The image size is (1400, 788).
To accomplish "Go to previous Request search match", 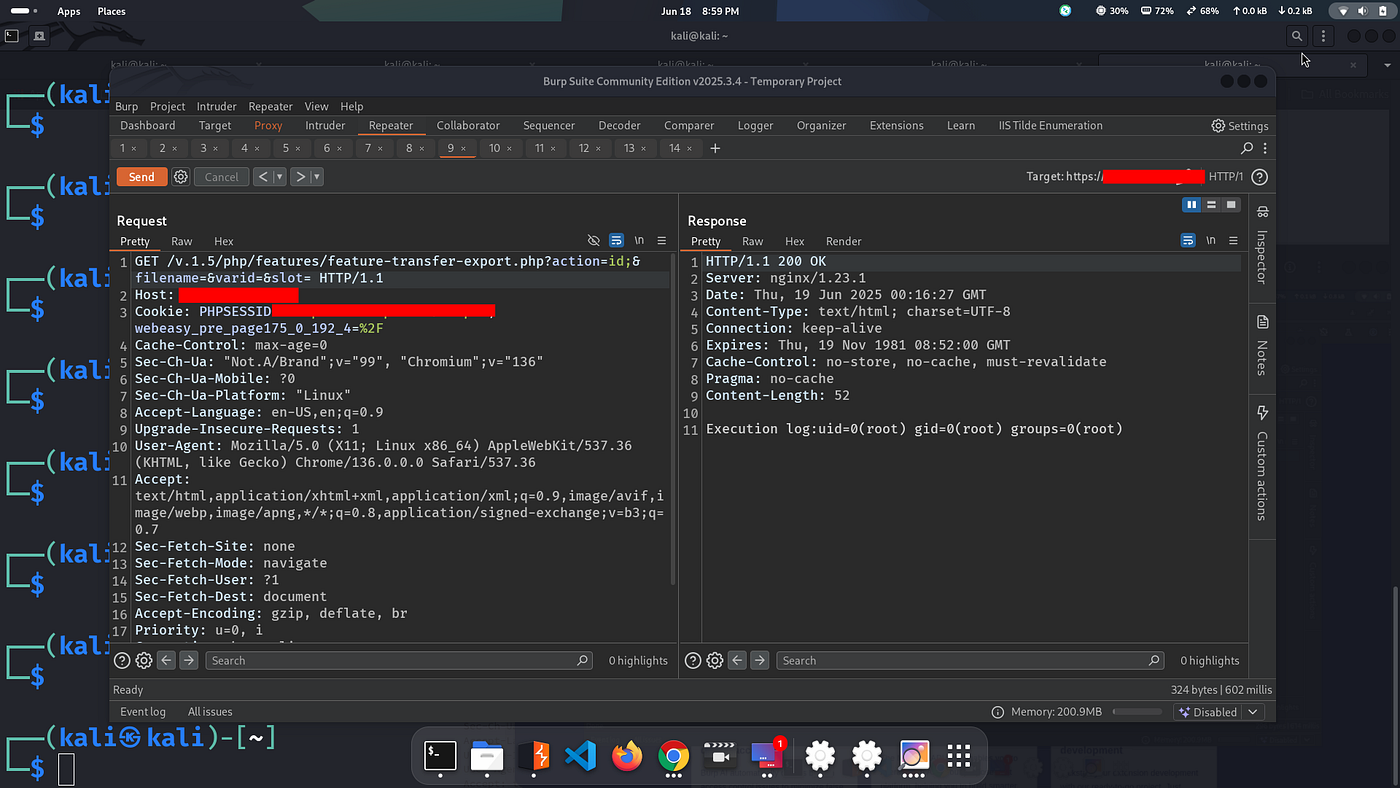I will pos(166,660).
